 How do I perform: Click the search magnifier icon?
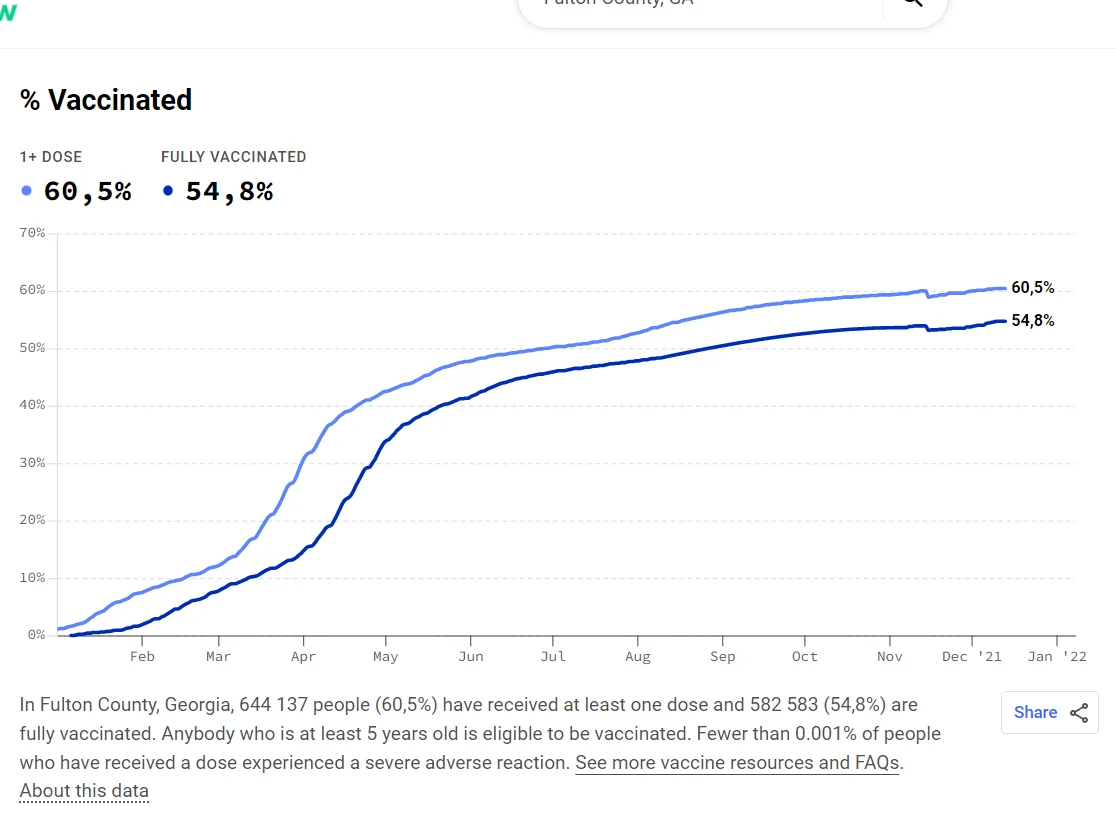(x=912, y=4)
